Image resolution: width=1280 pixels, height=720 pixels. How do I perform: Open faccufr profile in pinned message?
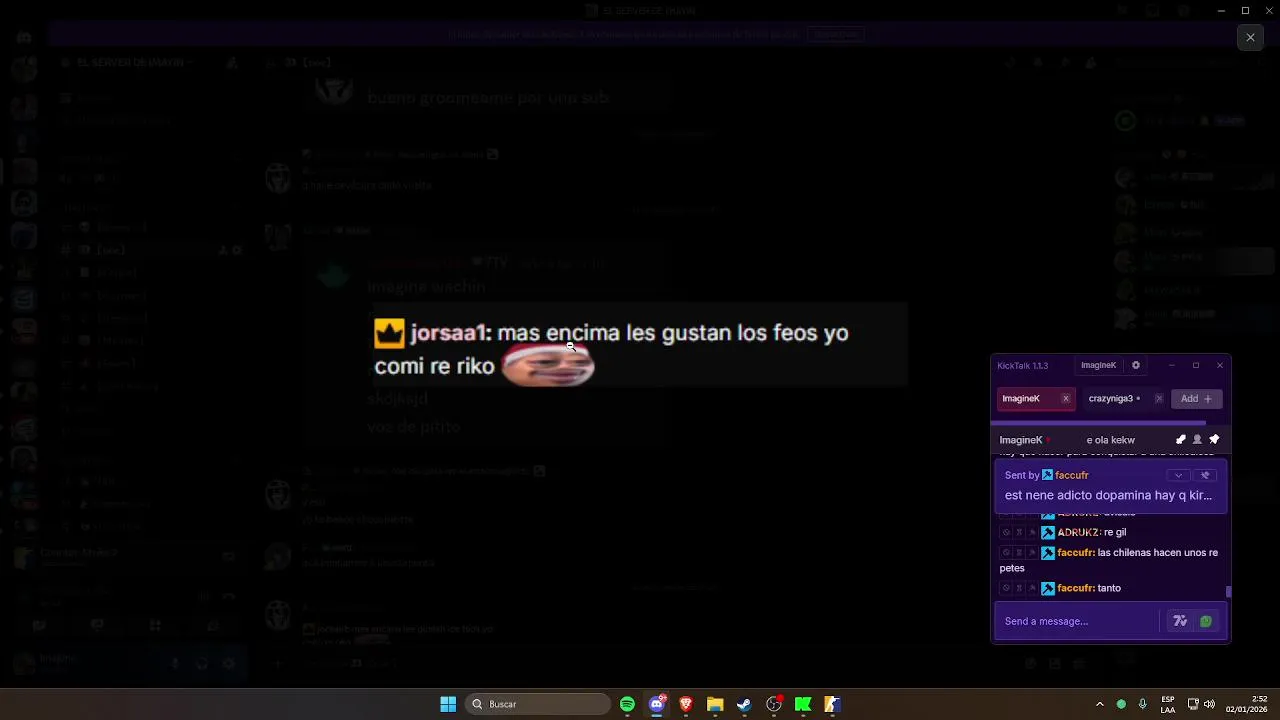(x=1071, y=475)
